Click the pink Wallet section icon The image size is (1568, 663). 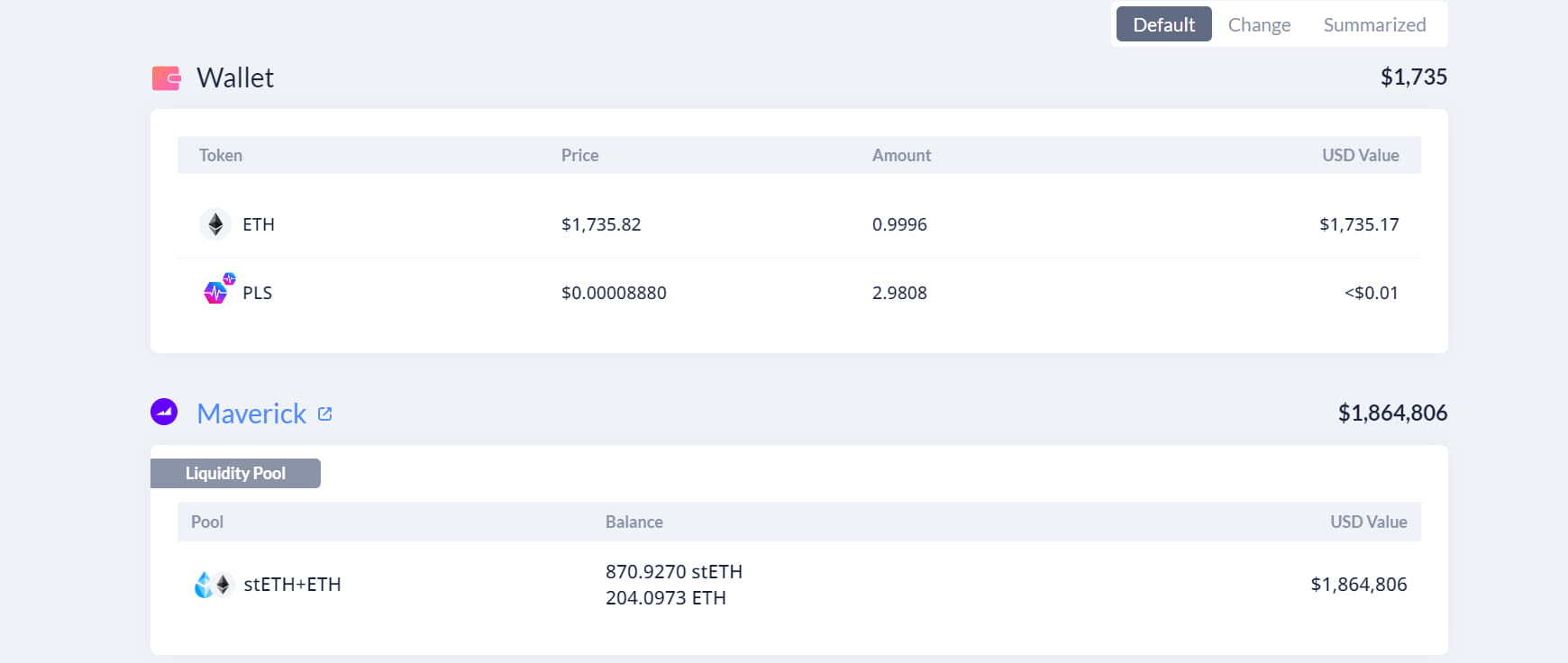click(x=167, y=78)
